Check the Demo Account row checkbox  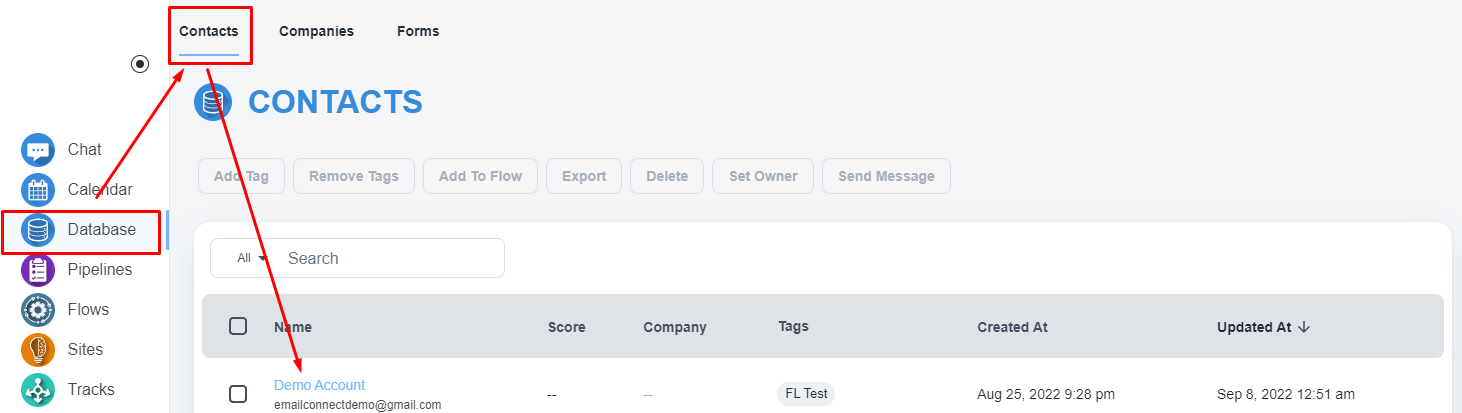click(238, 394)
